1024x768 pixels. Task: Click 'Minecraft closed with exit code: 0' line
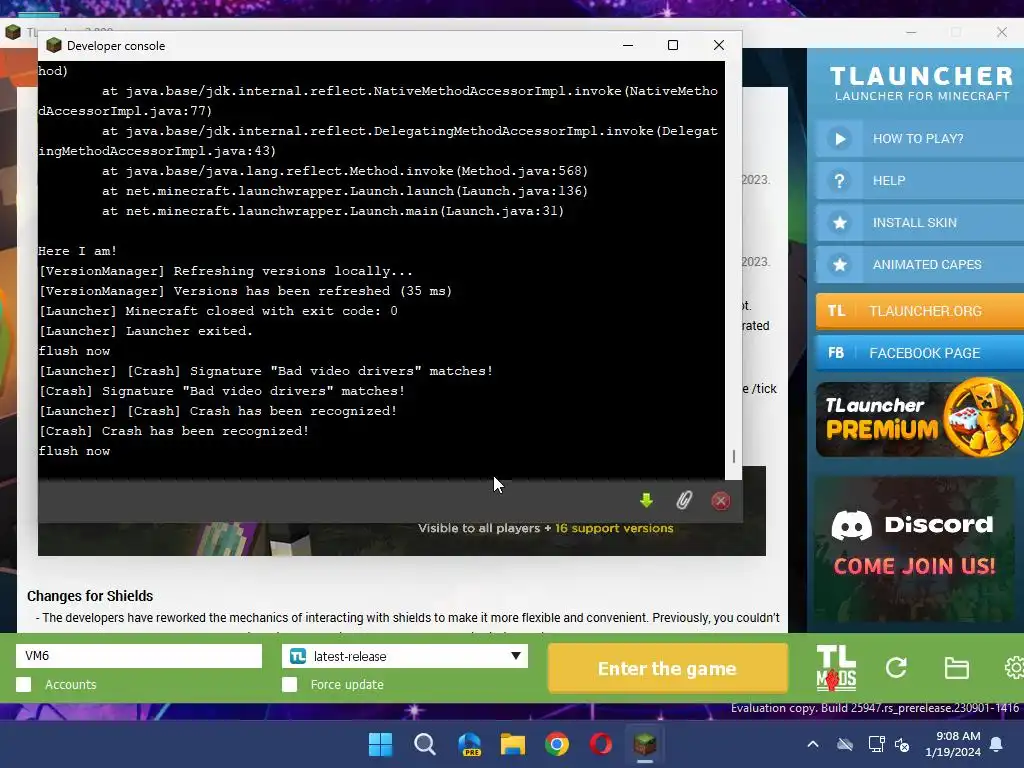coord(218,311)
